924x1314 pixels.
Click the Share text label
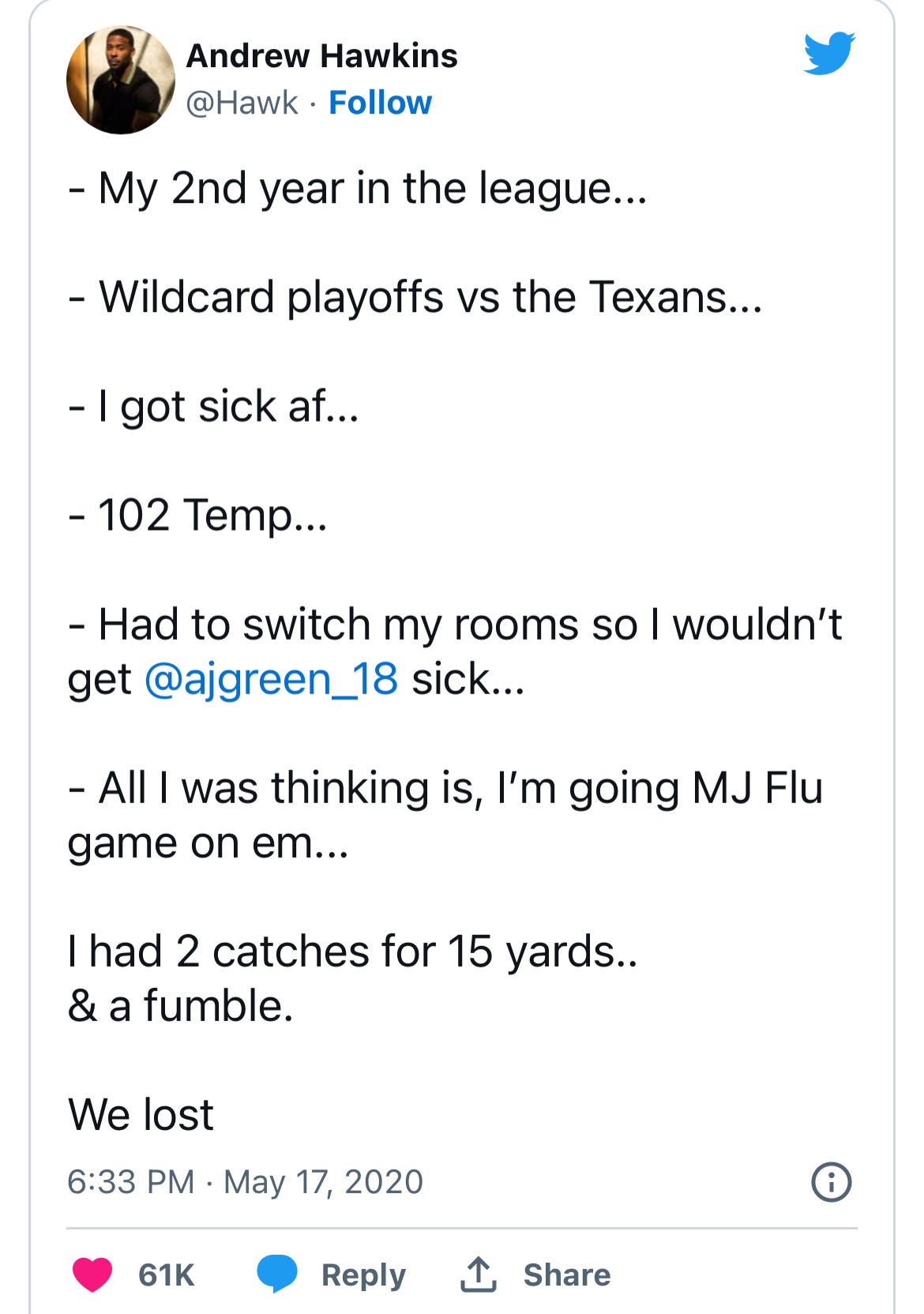pos(567,1275)
